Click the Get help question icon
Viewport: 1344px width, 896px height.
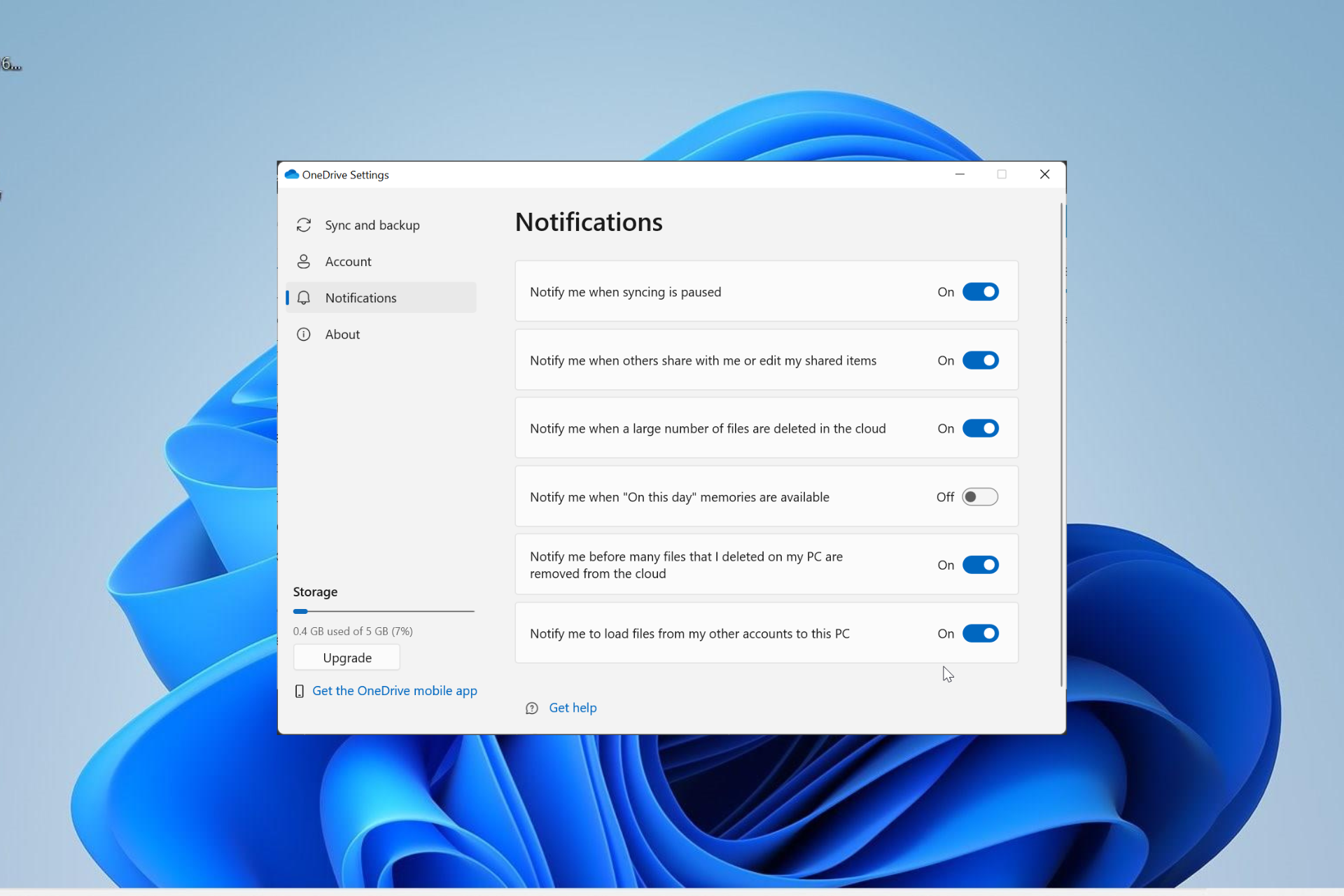click(x=532, y=708)
